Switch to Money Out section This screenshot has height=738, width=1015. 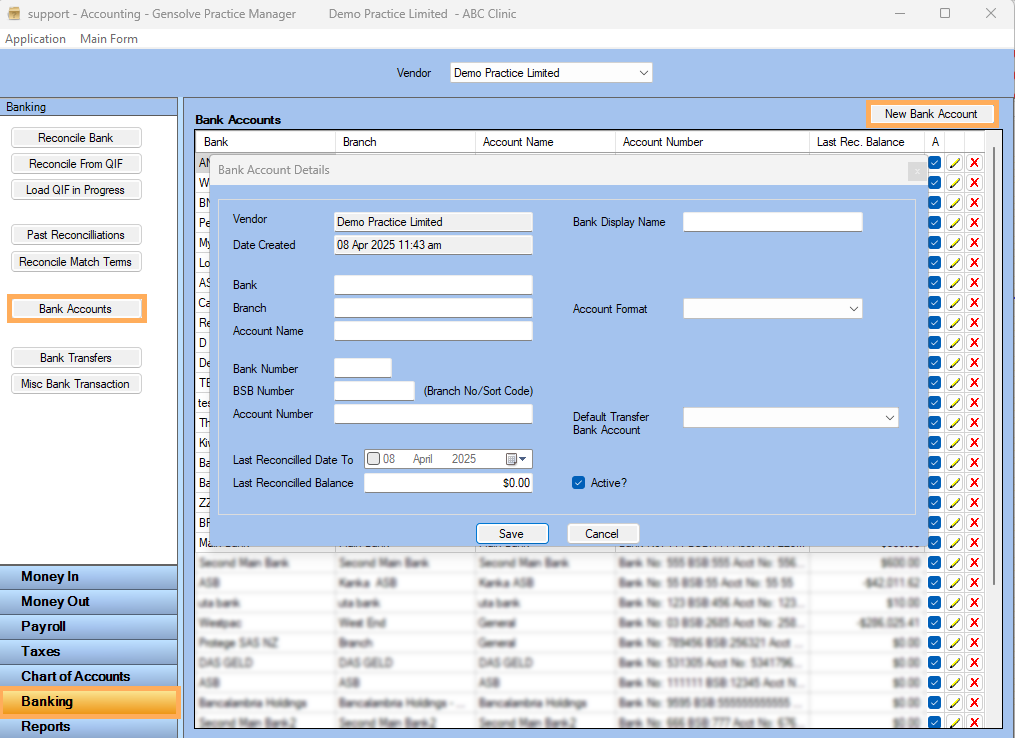coord(89,601)
